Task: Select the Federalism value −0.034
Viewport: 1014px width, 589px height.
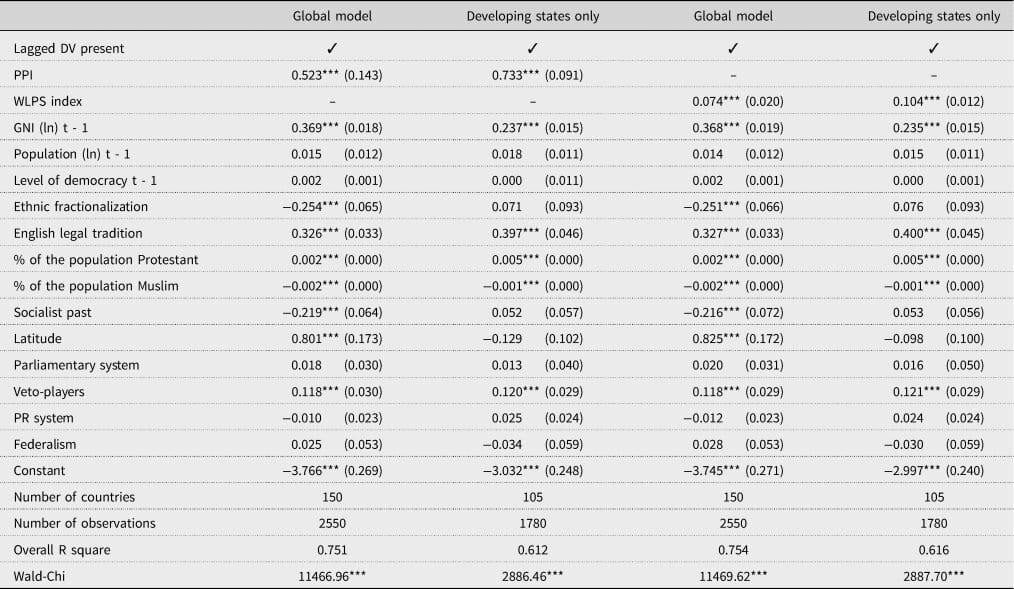Action: [502, 445]
